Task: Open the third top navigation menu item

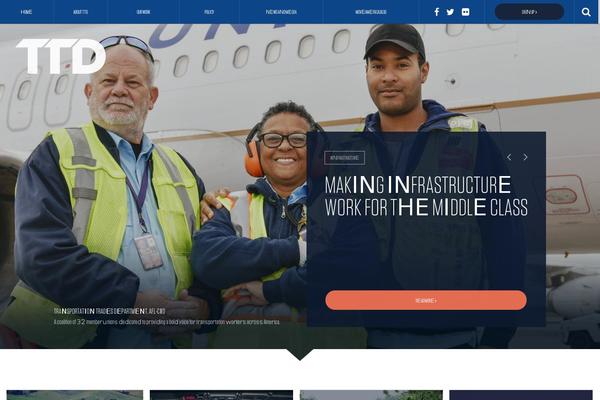Action: click(143, 12)
